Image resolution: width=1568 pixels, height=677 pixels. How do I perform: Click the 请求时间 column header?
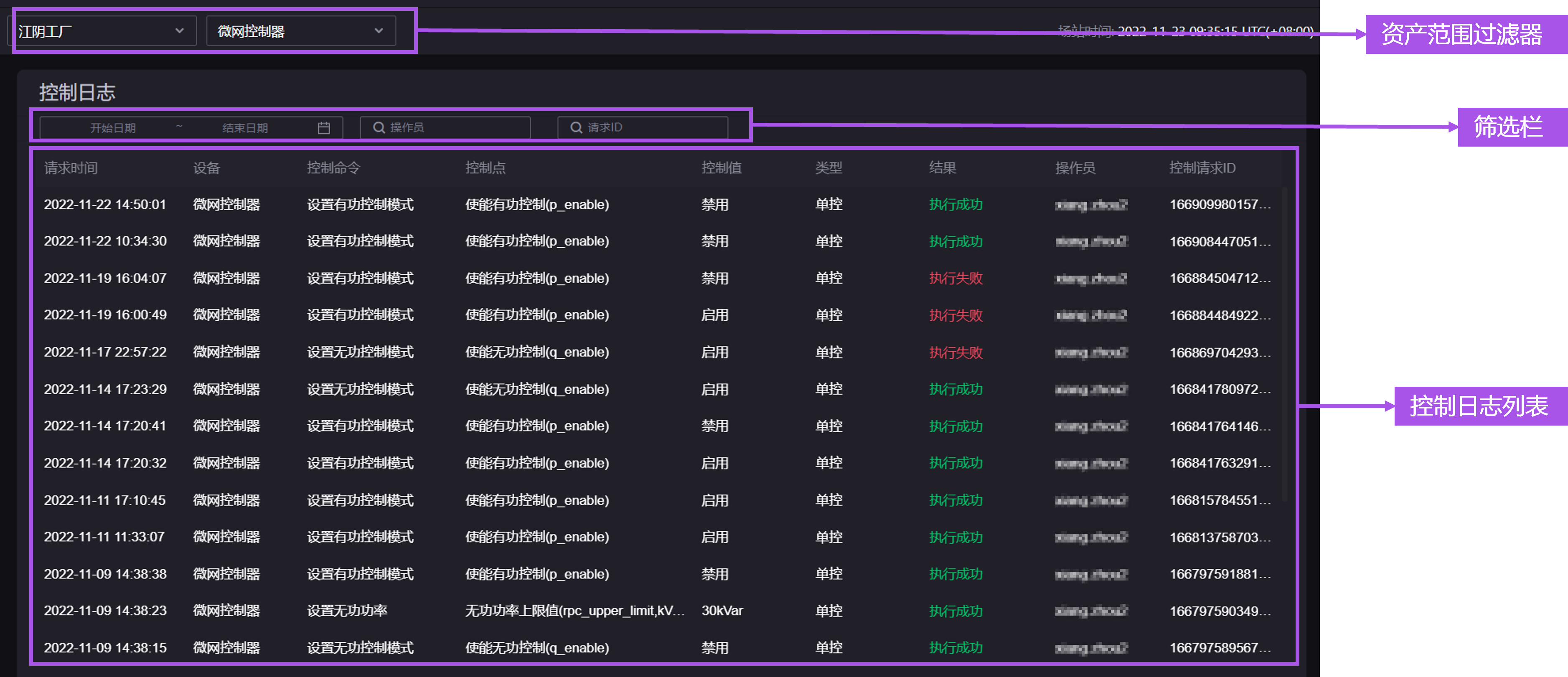(71, 168)
